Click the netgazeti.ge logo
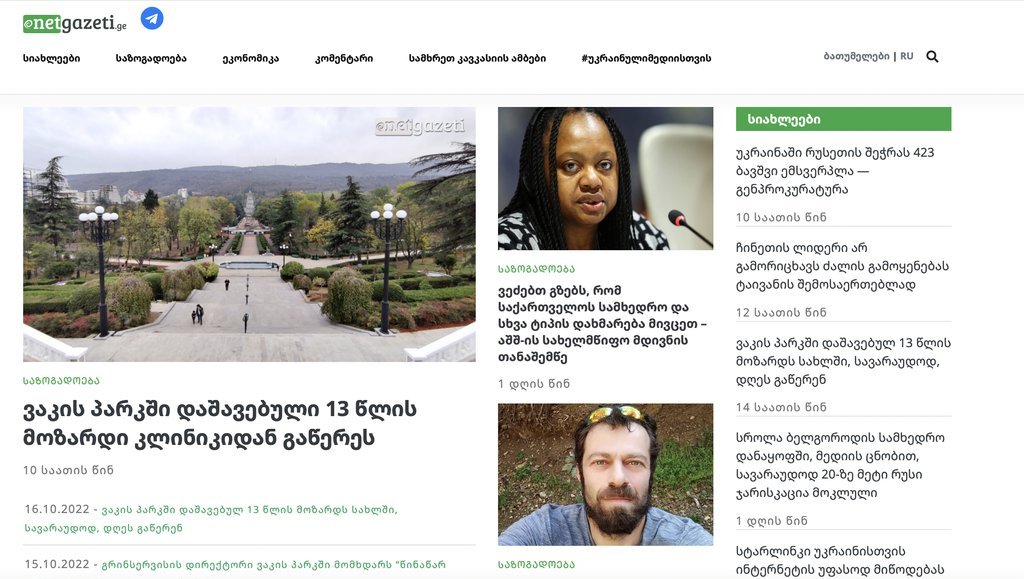Viewport: 1024px width, 579px height. [x=74, y=23]
